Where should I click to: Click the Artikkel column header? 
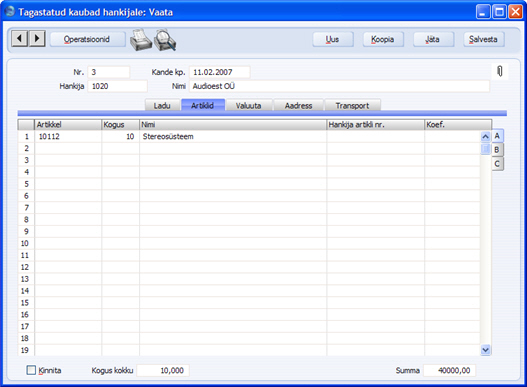[x=68, y=125]
